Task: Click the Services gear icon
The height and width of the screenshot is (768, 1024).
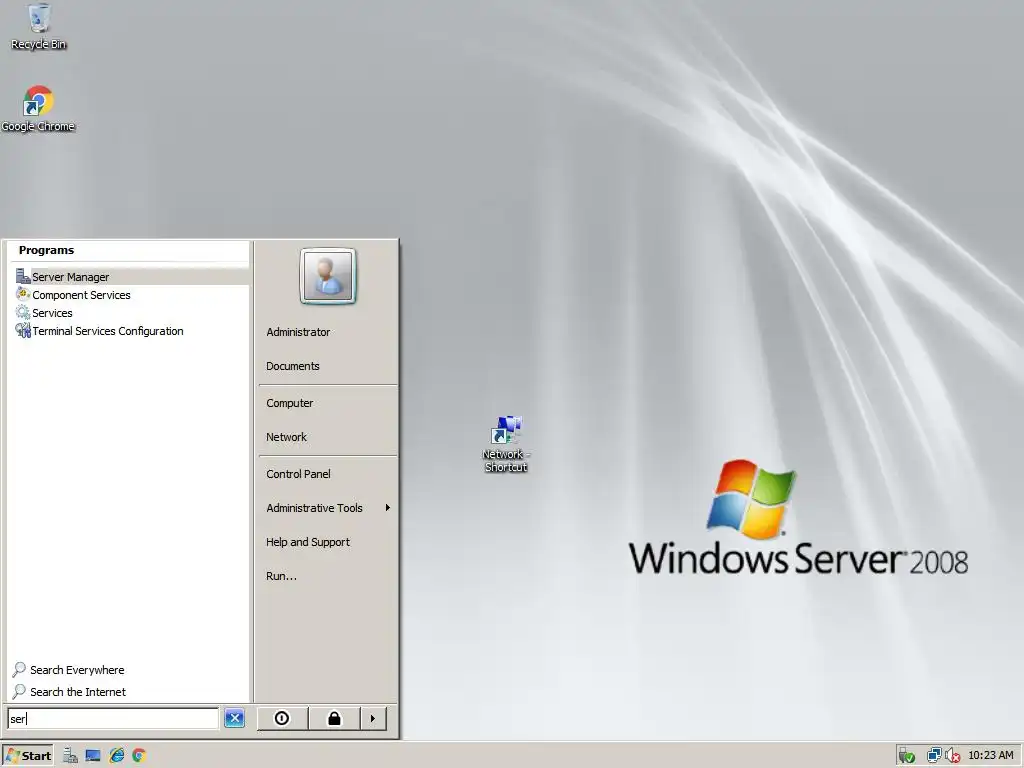Action: (x=23, y=312)
